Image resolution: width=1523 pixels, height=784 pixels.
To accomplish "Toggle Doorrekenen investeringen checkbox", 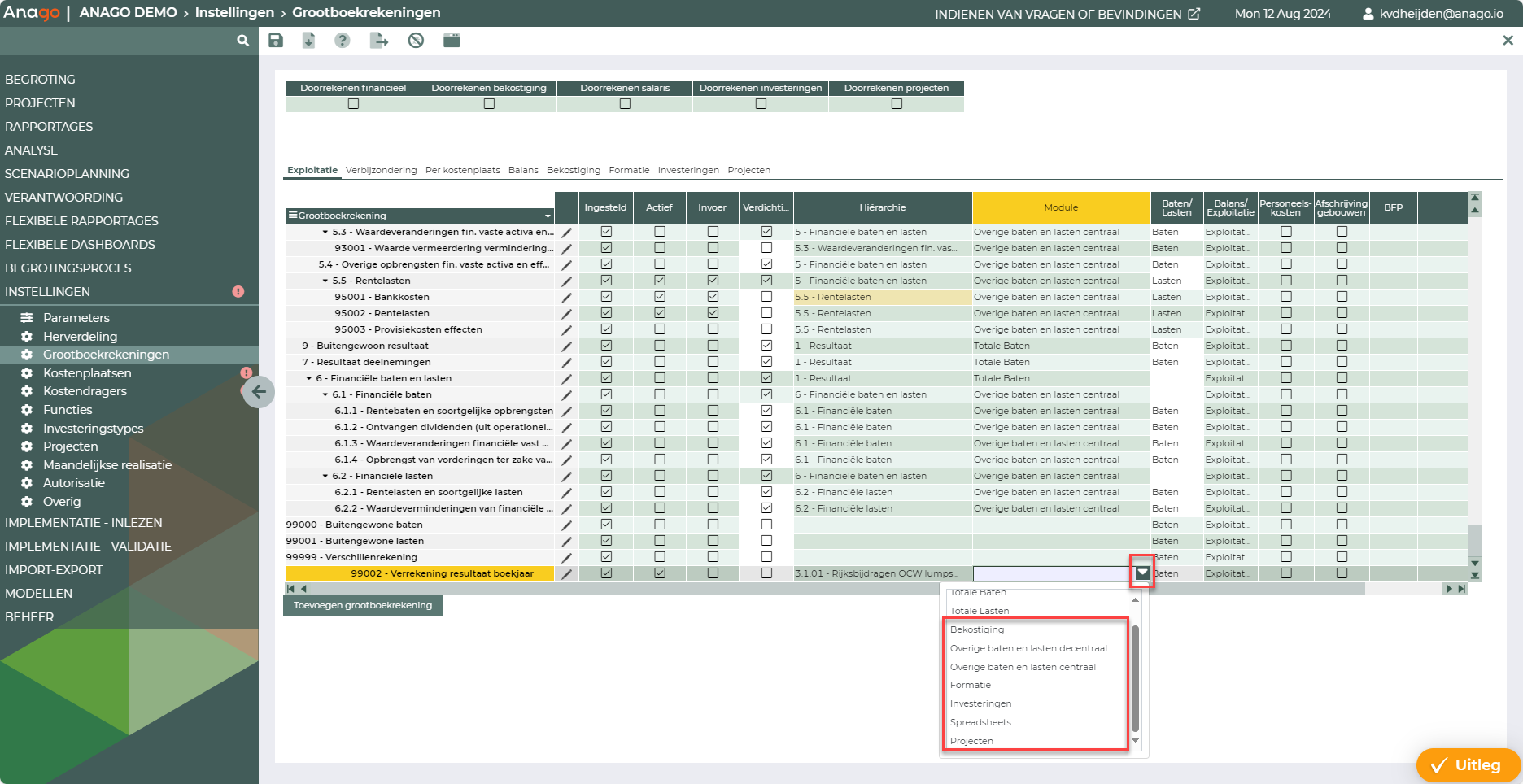I will point(761,103).
